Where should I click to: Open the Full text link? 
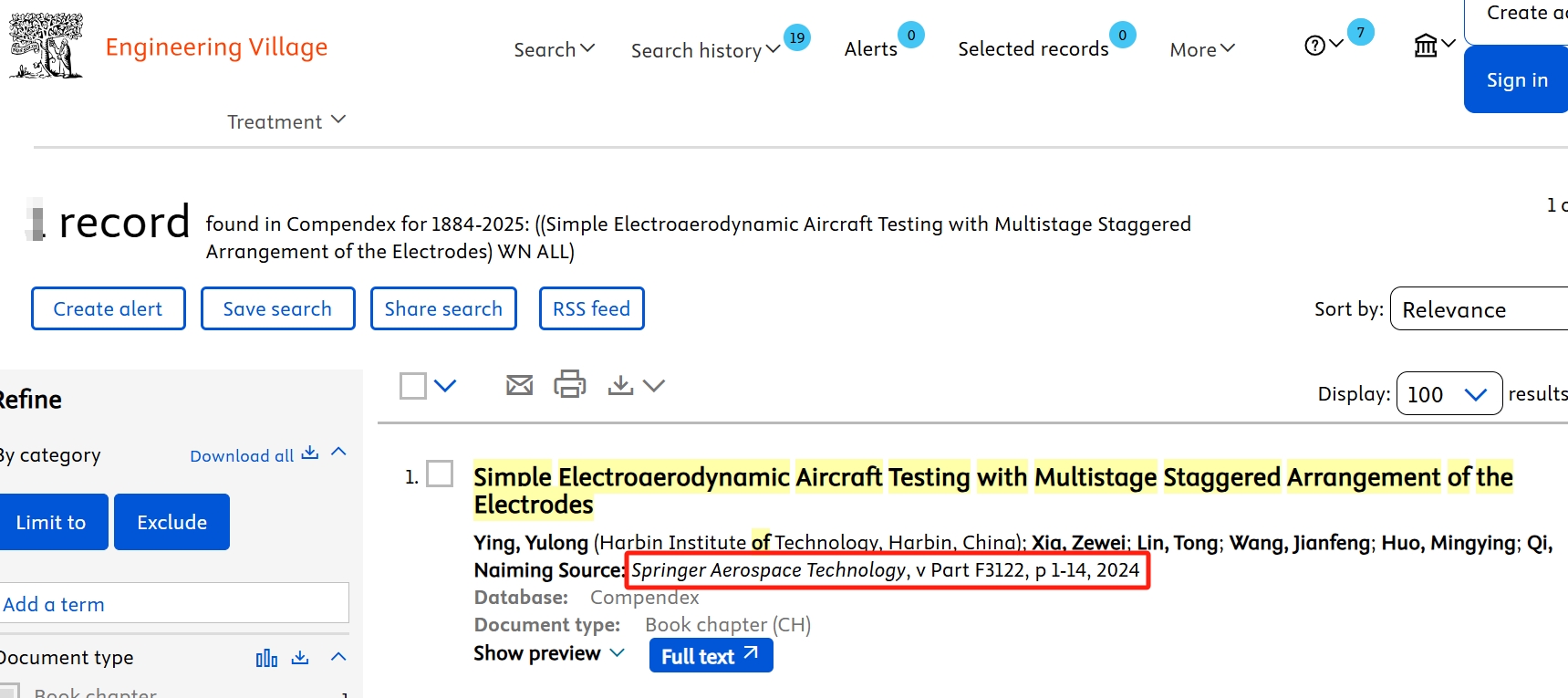coord(711,656)
